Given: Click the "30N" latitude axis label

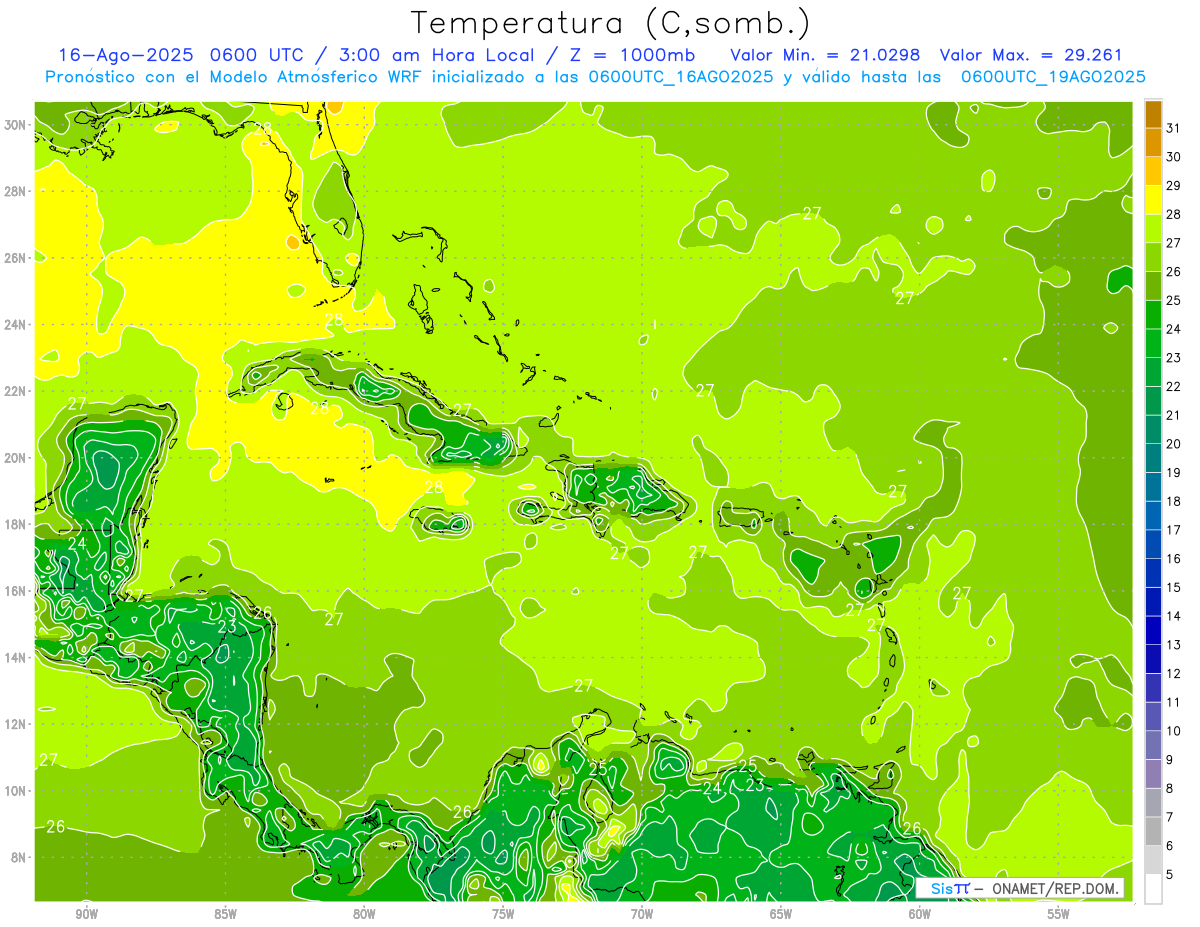Looking at the screenshot, I should pos(16,125).
